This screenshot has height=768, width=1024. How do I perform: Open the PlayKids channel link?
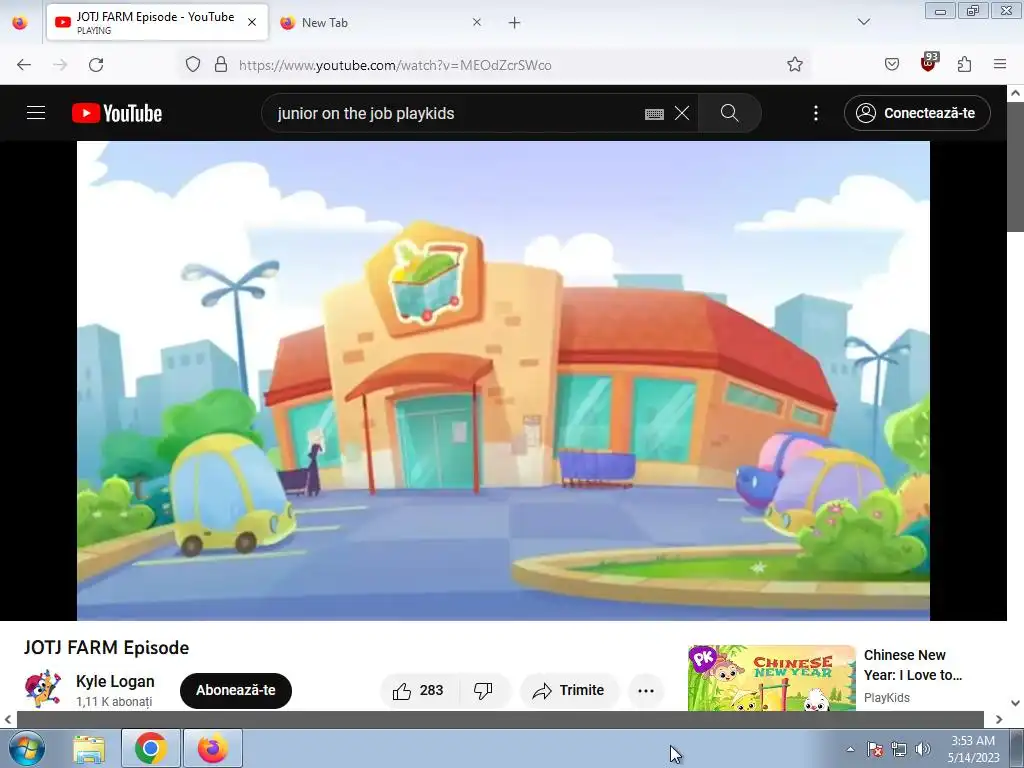(886, 697)
